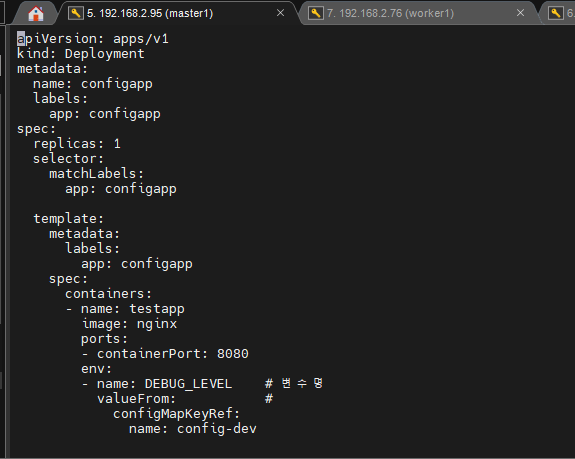Viewport: 575px width, 459px height.
Task: Click the 'ports:' line
Action: tap(104, 339)
